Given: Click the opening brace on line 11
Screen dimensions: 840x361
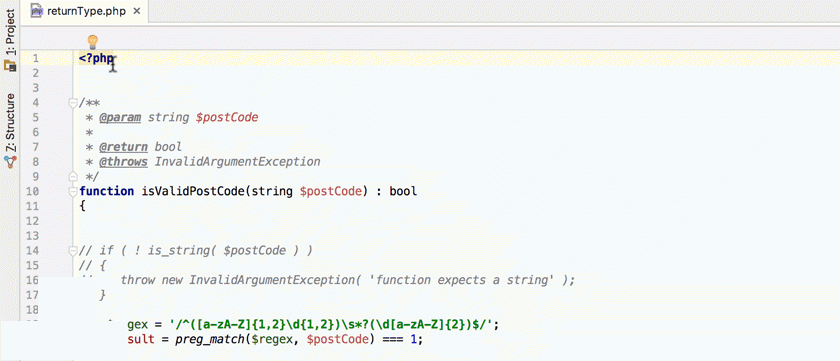Looking at the screenshot, I should (x=82, y=206).
